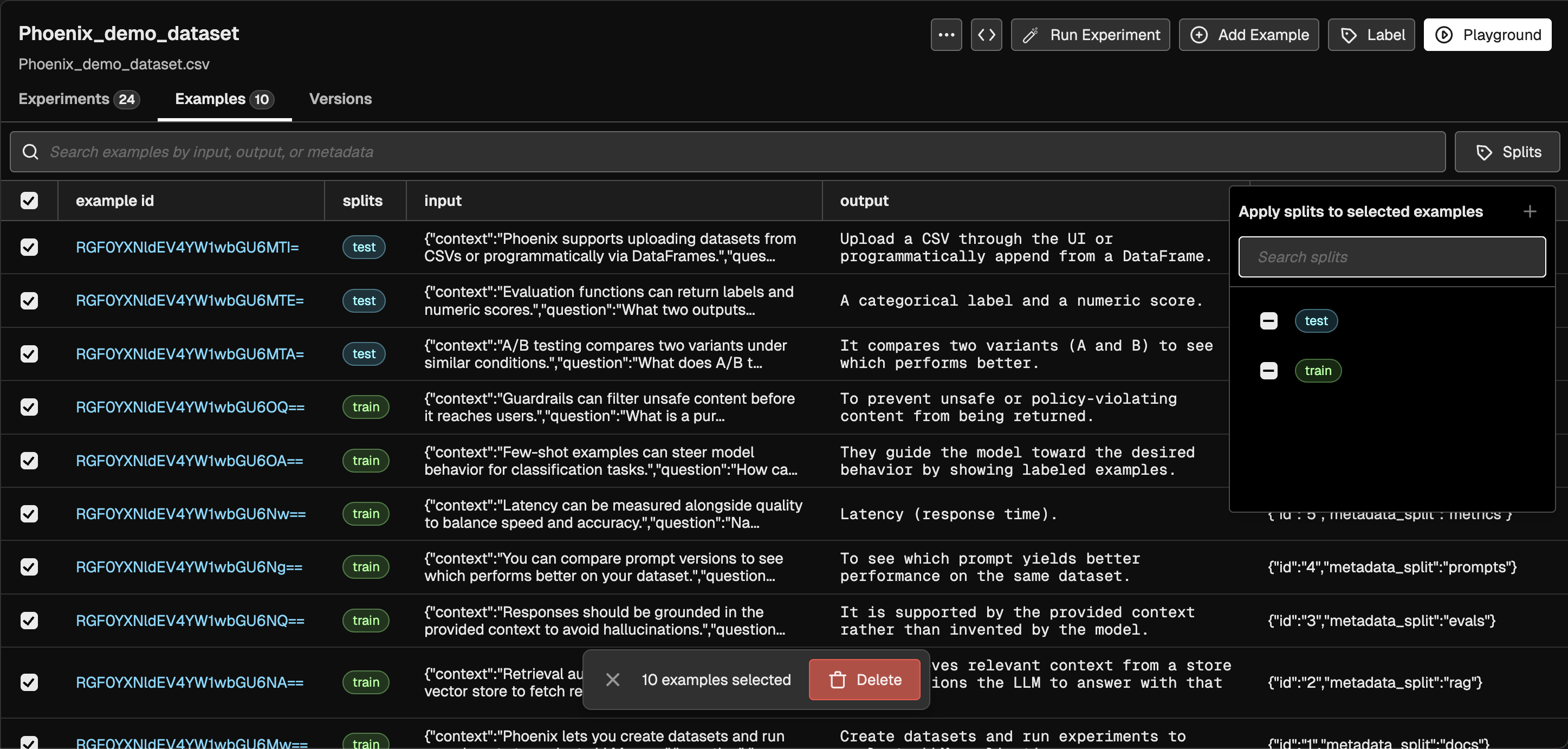Viewport: 1568px width, 749px height.
Task: Click the trash Delete button
Action: [864, 680]
